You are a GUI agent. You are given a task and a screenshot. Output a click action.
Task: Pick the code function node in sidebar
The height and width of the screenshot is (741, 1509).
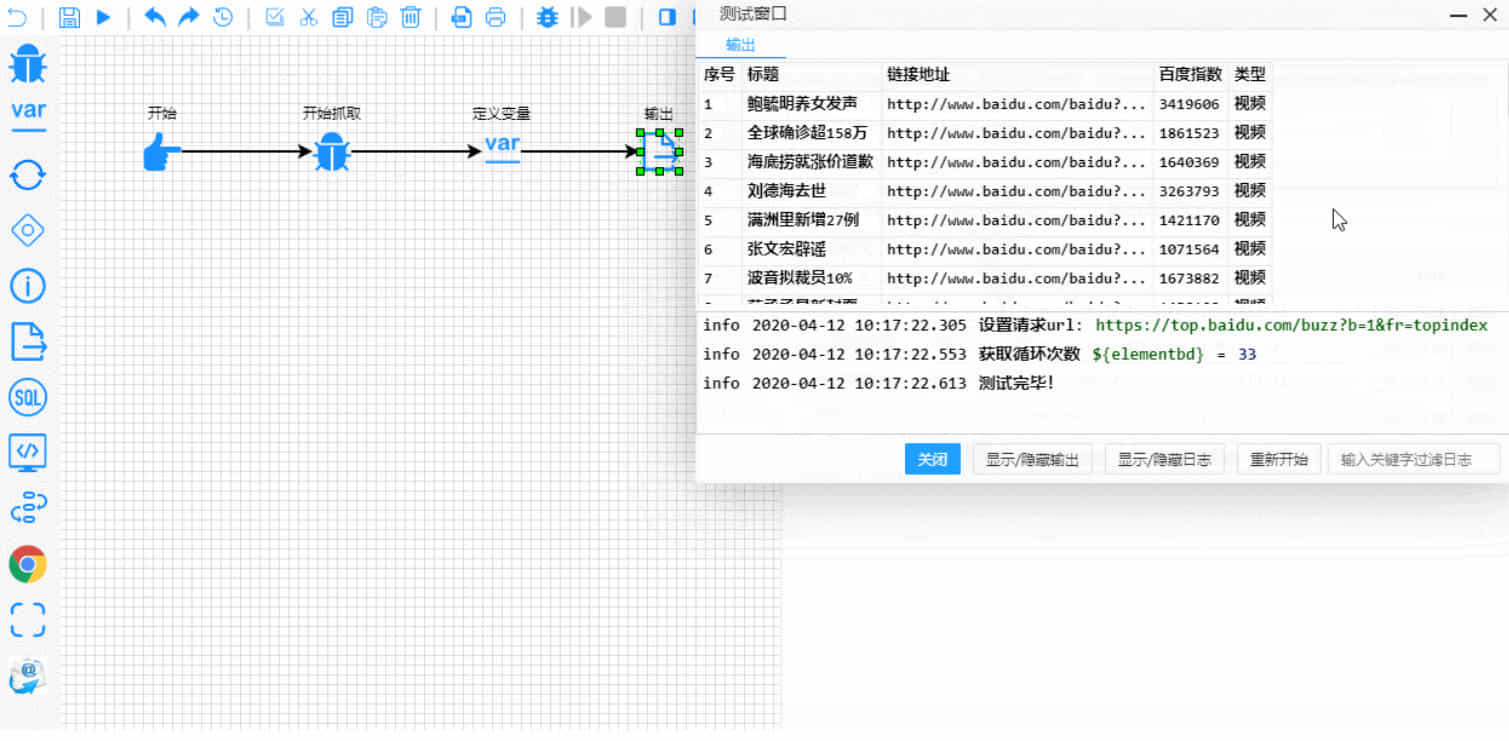[x=28, y=453]
